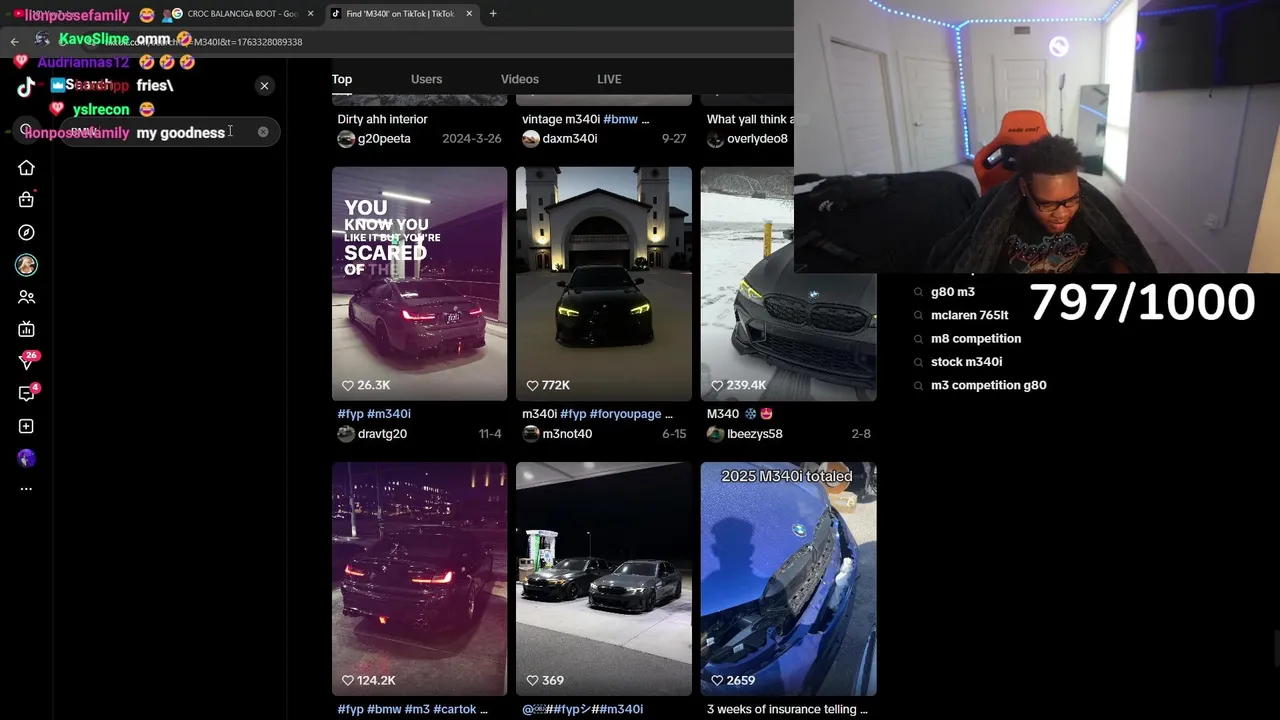The height and width of the screenshot is (720, 1280).
Task: Select 'mclaren 765lt' search suggestion
Action: coord(969,315)
